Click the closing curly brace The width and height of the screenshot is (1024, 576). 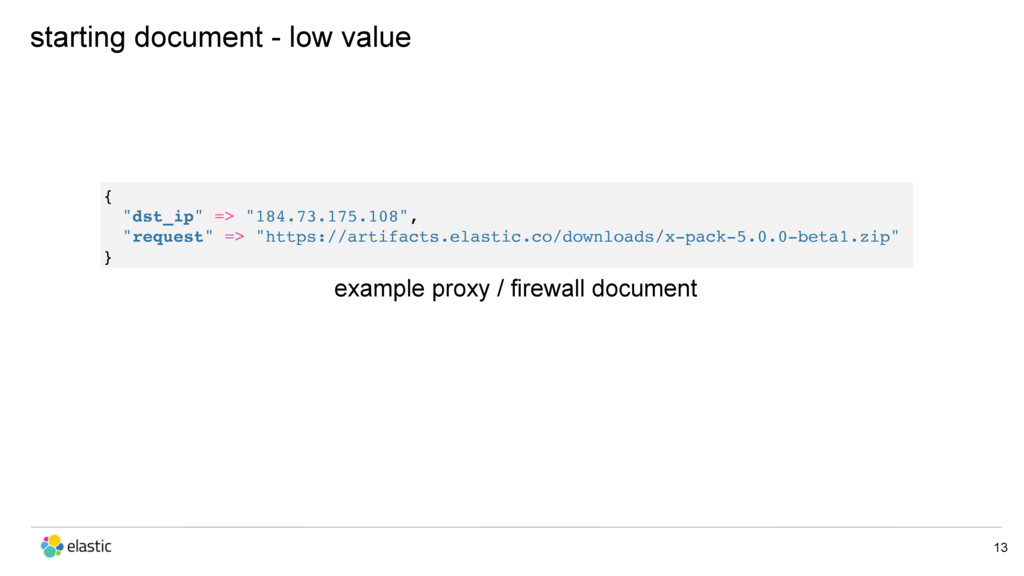point(108,257)
